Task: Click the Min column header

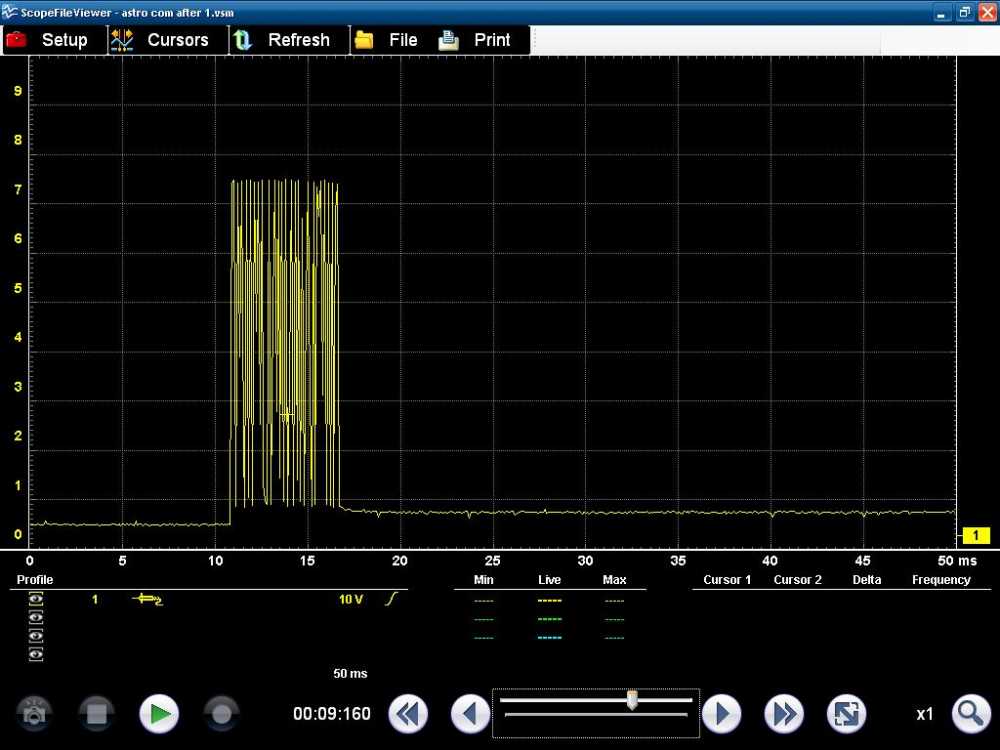Action: [x=483, y=580]
